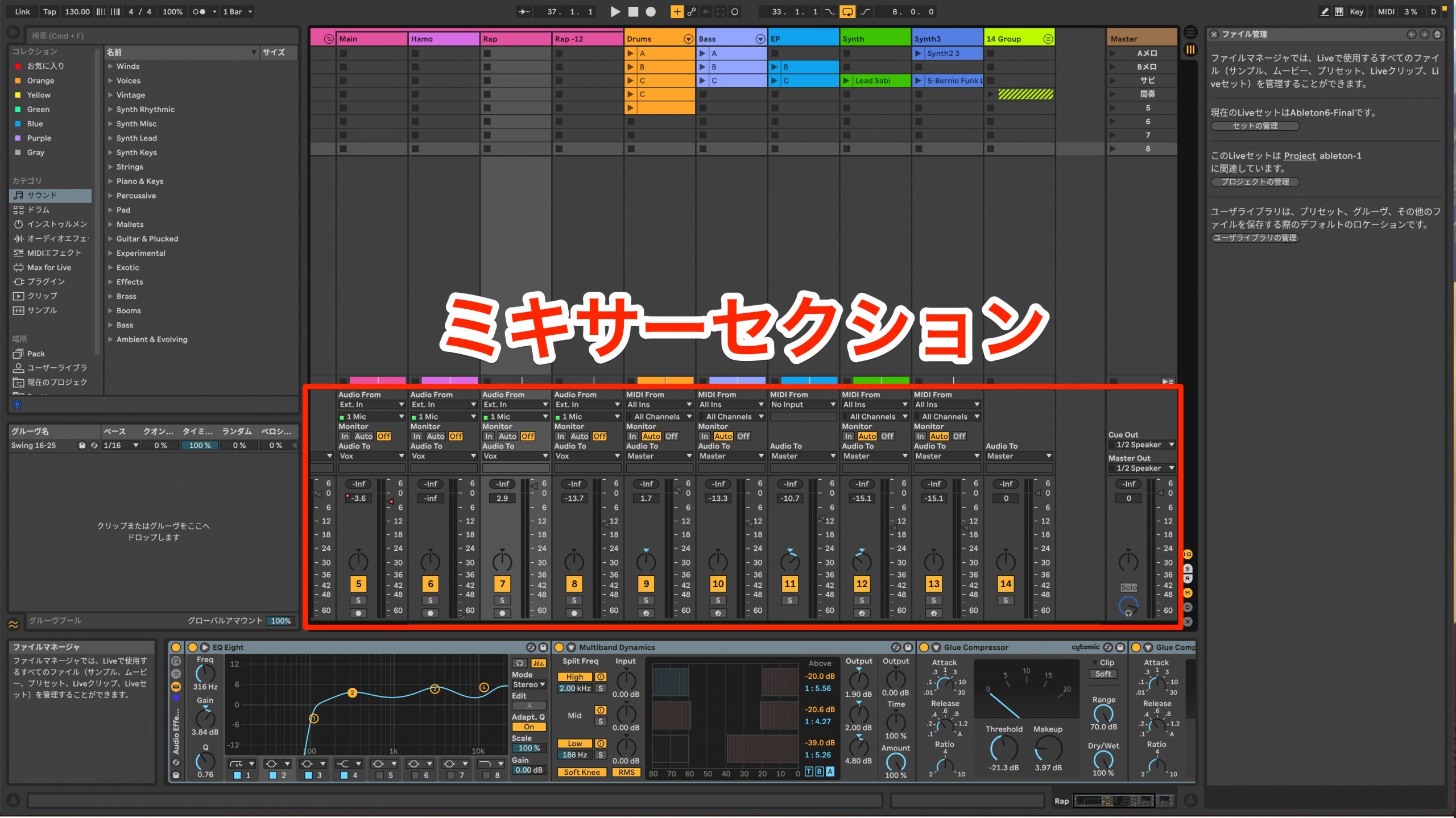Open Main track Audio To Vox dropdown

point(371,456)
